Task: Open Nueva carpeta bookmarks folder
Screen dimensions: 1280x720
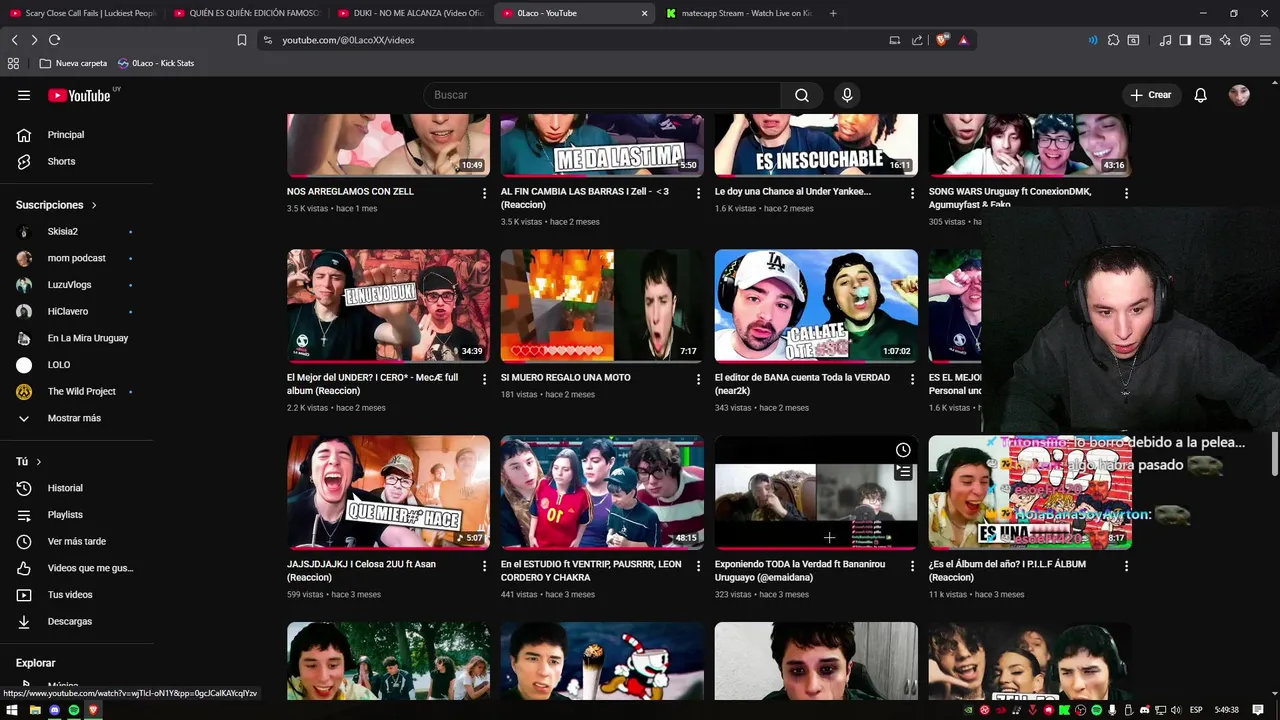Action: tap(73, 63)
